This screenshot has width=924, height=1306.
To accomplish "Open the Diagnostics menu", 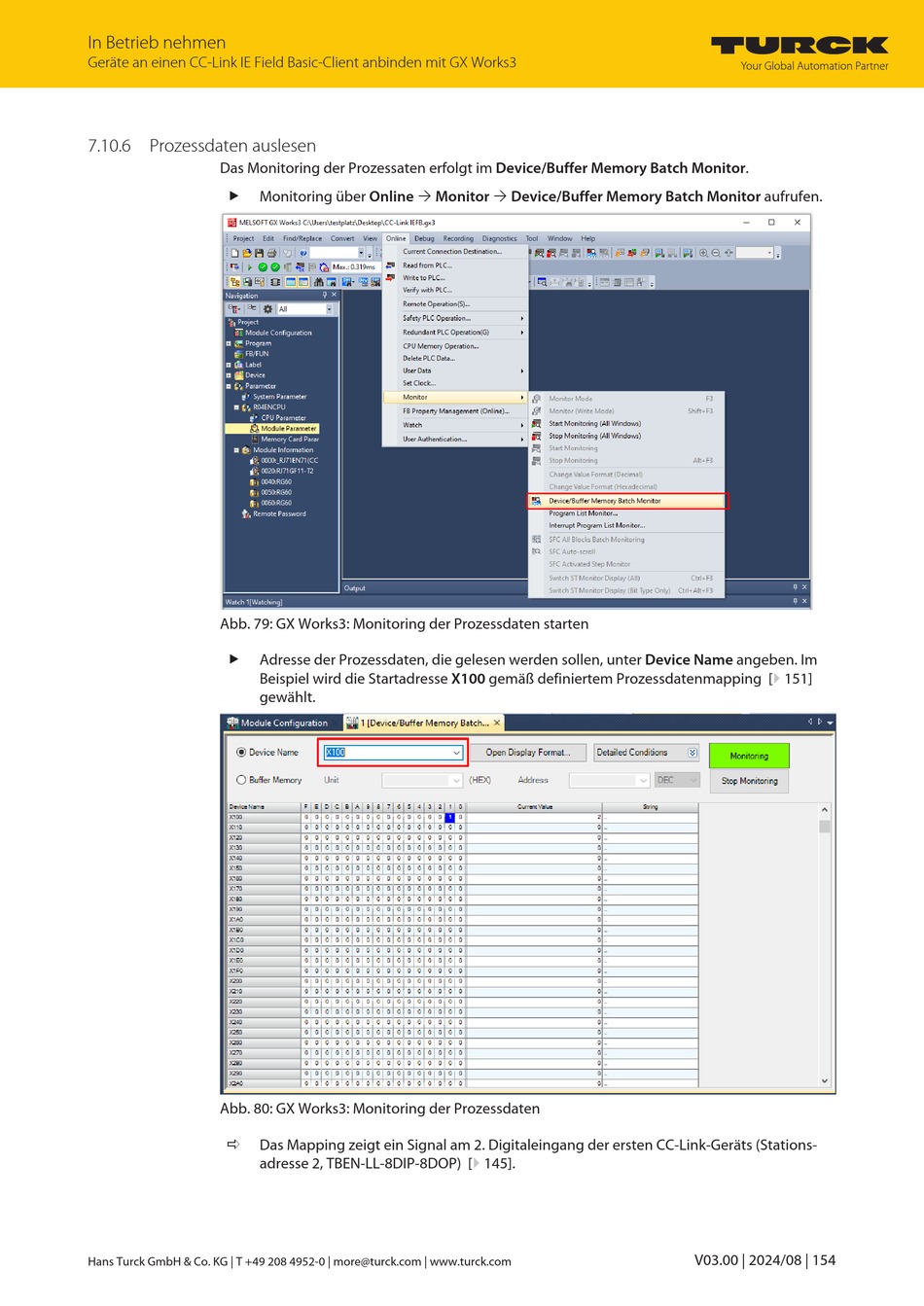I will [x=499, y=238].
